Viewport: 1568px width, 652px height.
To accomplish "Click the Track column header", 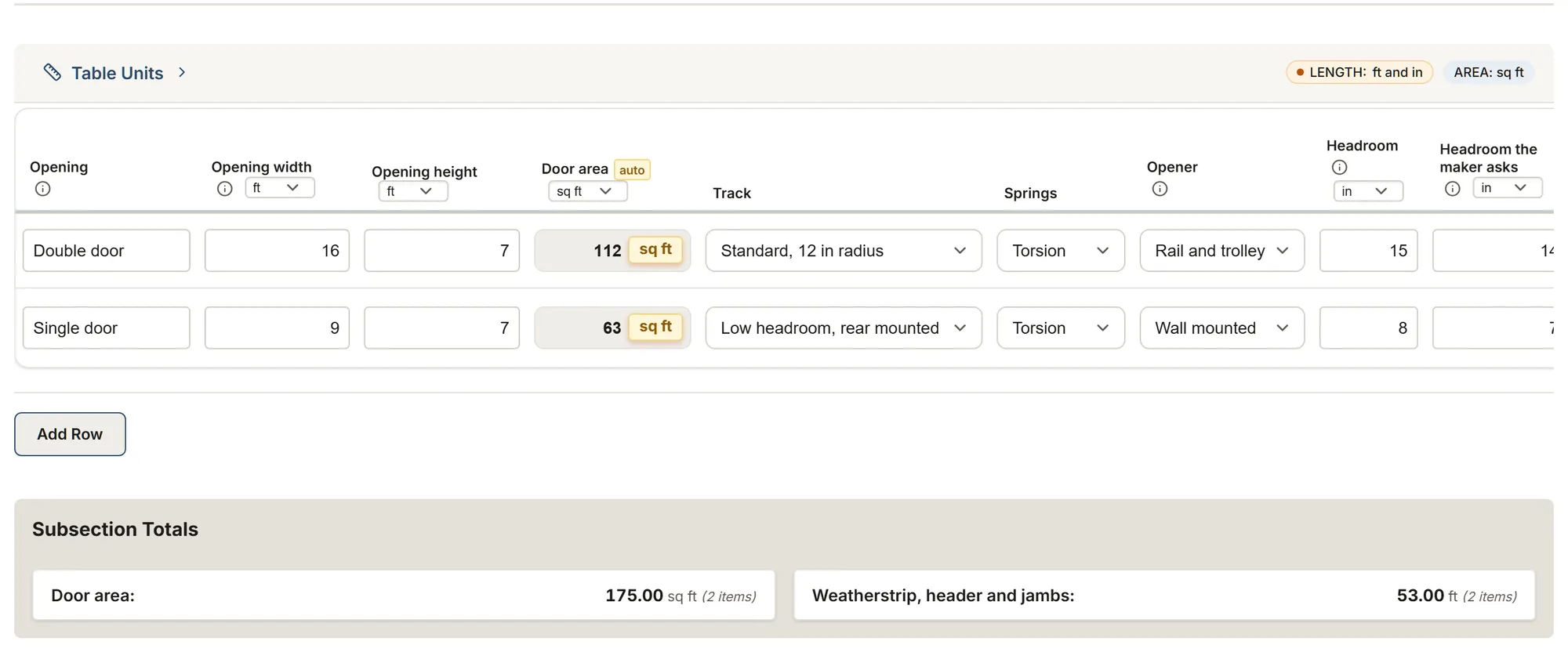I will 731,193.
